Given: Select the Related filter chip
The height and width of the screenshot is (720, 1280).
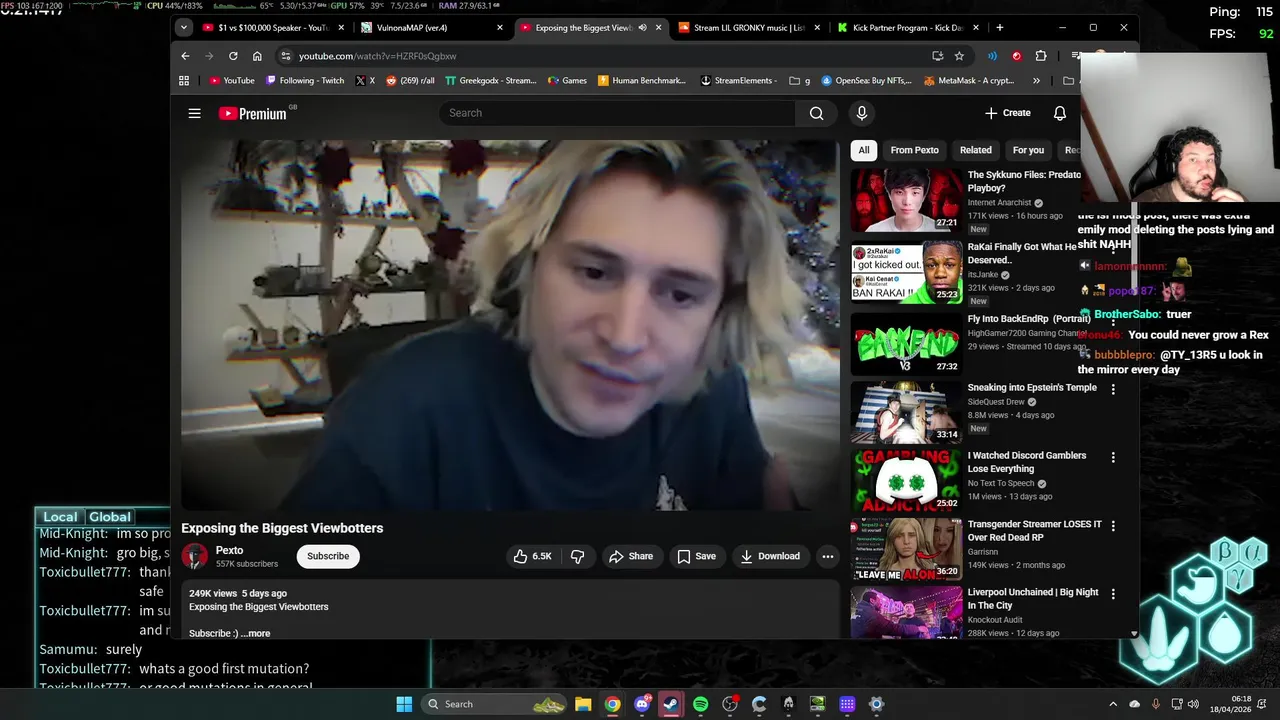Looking at the screenshot, I should pyautogui.click(x=975, y=150).
